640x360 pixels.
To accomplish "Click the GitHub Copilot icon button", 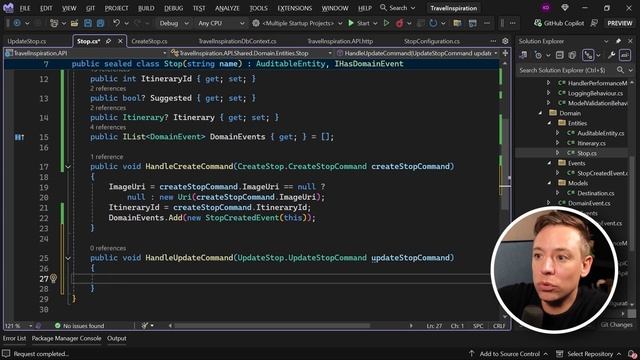I will pos(559,23).
